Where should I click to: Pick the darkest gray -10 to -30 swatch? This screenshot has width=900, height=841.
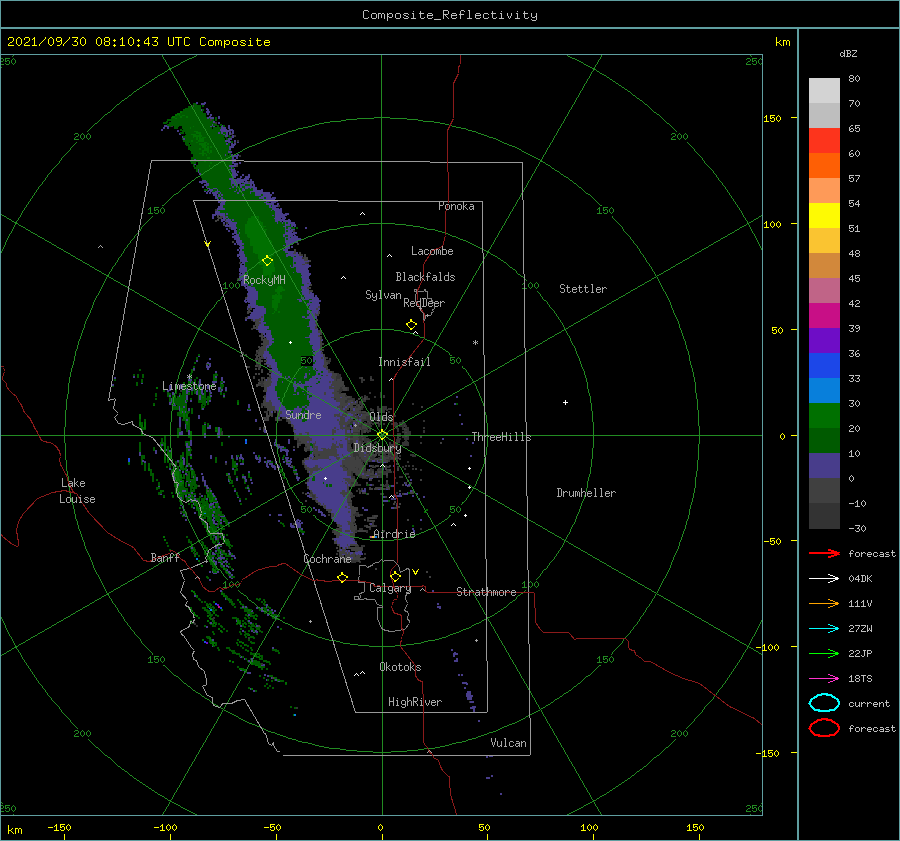[824, 516]
